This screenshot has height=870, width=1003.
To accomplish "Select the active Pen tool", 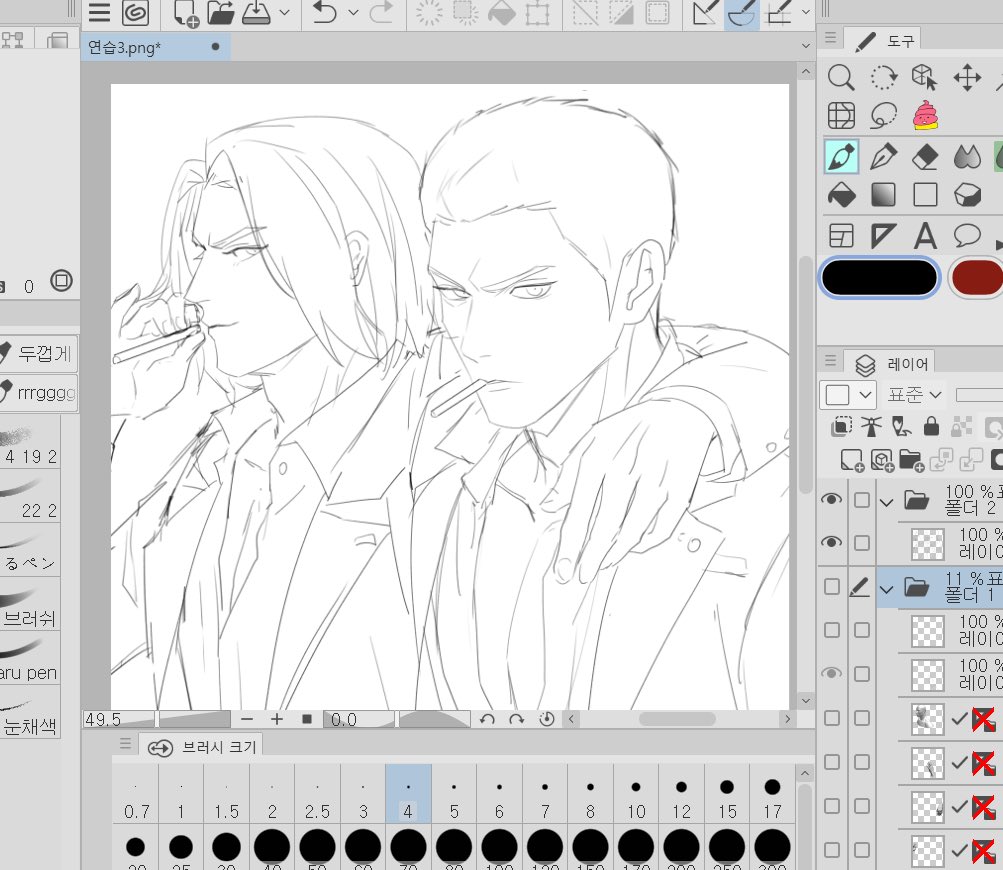I will (x=841, y=156).
